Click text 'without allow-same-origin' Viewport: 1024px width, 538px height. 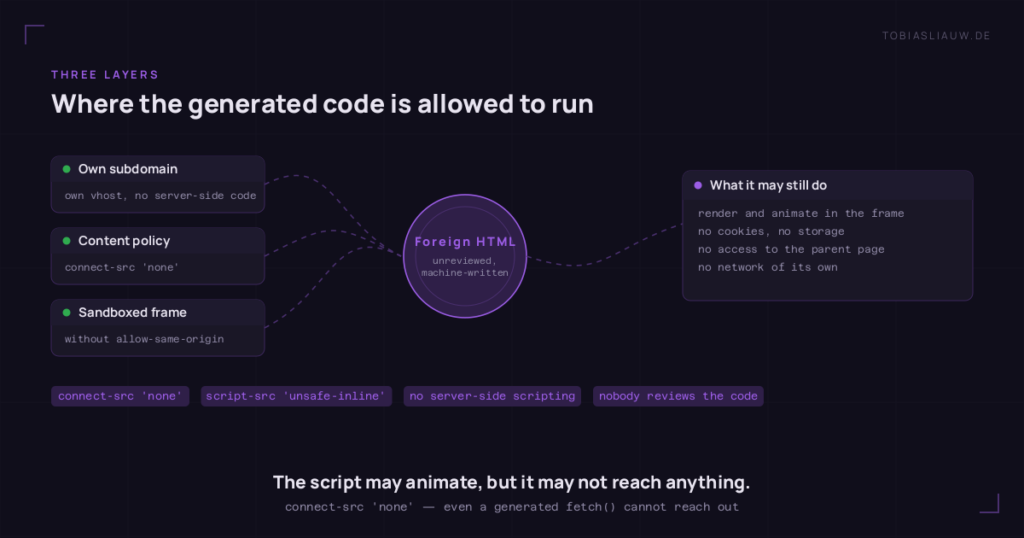[144, 340]
